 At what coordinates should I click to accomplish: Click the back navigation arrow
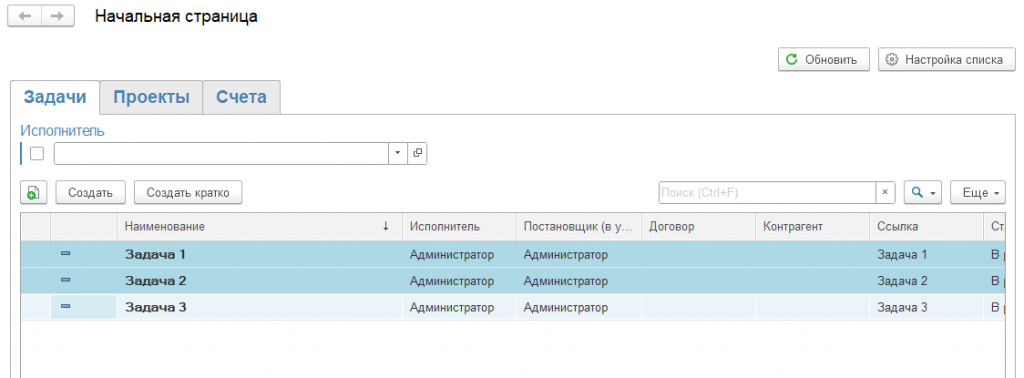tap(25, 17)
